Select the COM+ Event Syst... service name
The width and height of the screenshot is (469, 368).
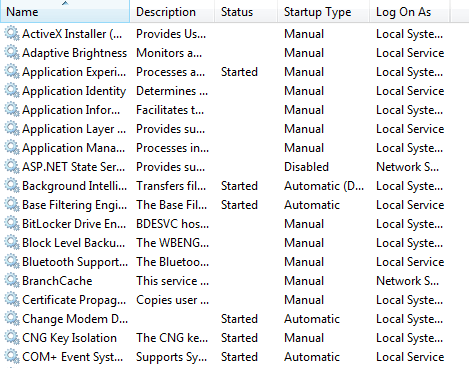click(72, 357)
